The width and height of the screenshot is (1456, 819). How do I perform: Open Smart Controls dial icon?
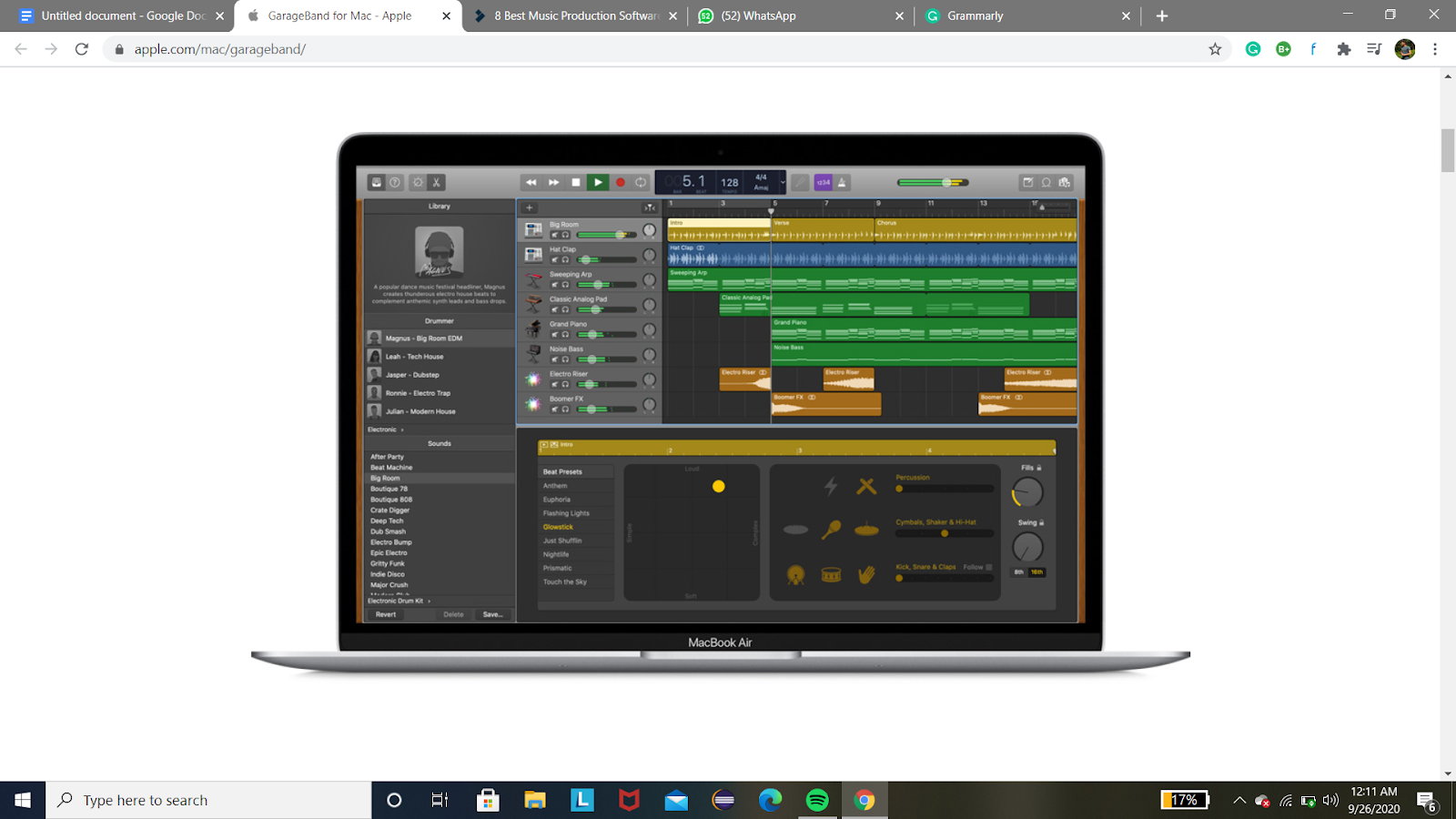418,182
